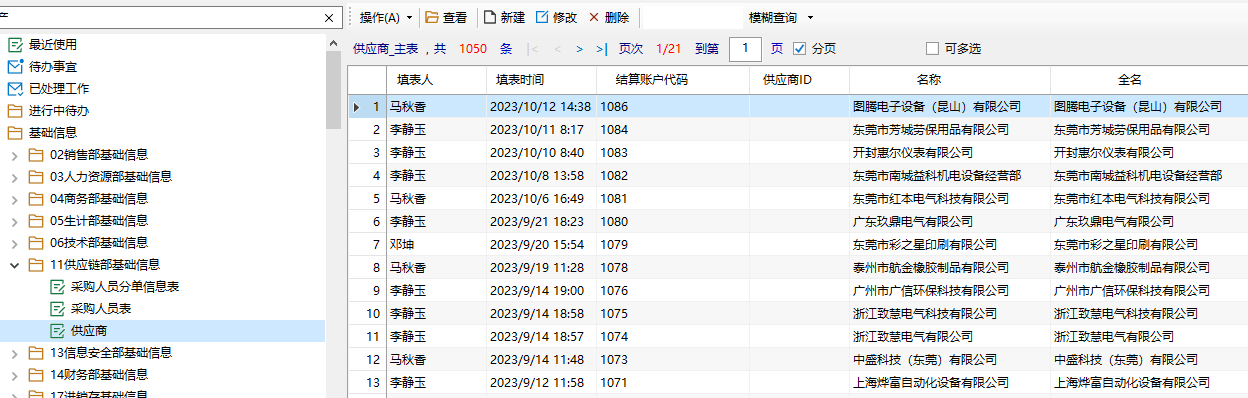Click 查看 view toolbar button
Image resolution: width=1248 pixels, height=398 pixels.
(446, 18)
